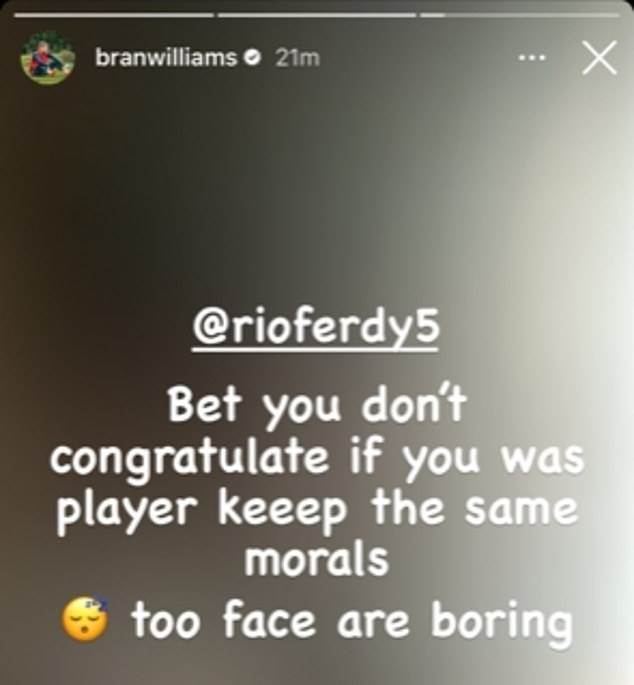Open the branwilliams username link
Screen dimensions: 634x685
click(166, 57)
